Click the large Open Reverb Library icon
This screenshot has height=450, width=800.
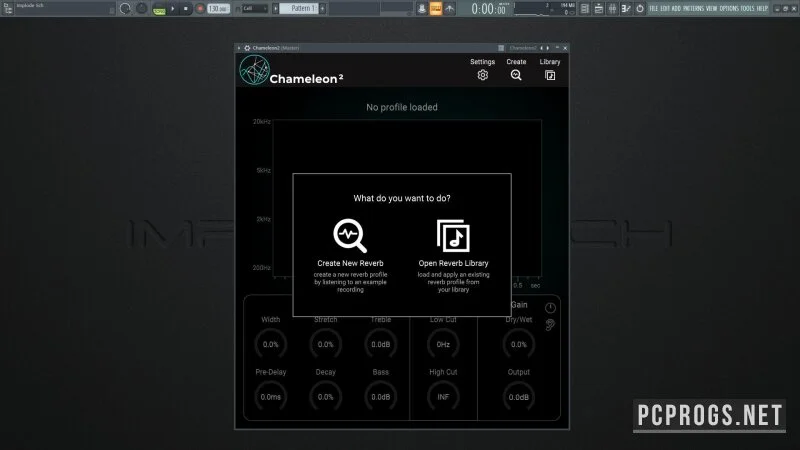coord(453,236)
